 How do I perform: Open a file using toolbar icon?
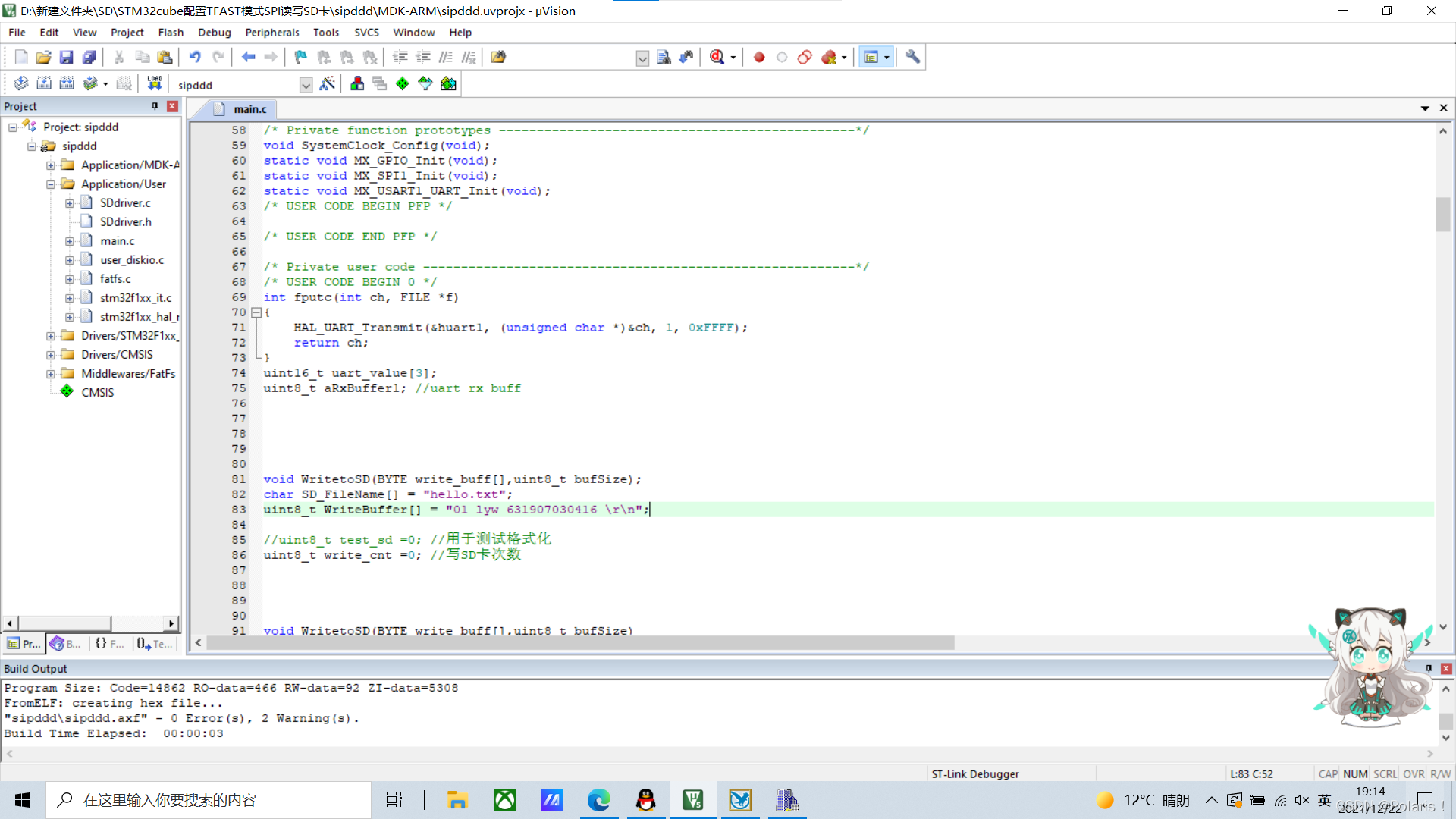click(x=44, y=57)
